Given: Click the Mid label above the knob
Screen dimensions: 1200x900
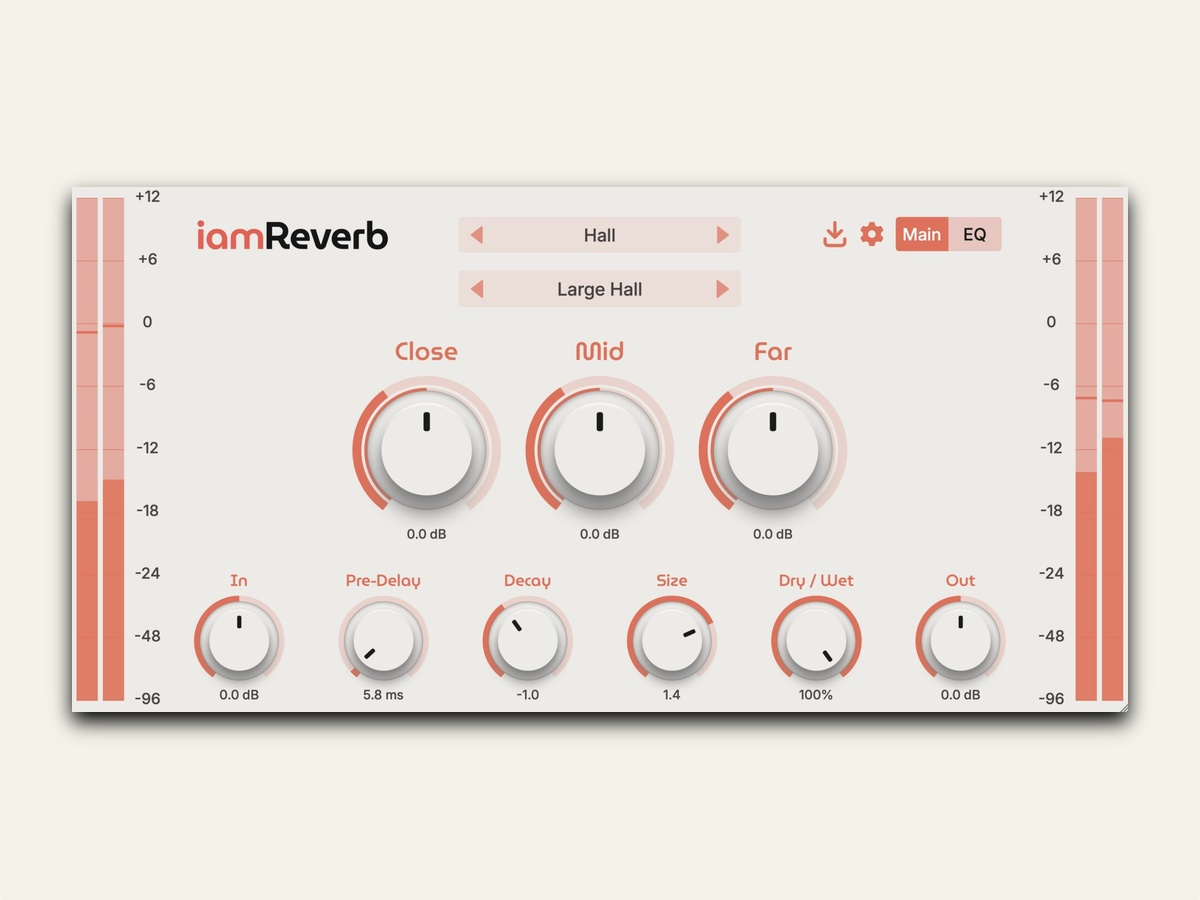Looking at the screenshot, I should (600, 352).
